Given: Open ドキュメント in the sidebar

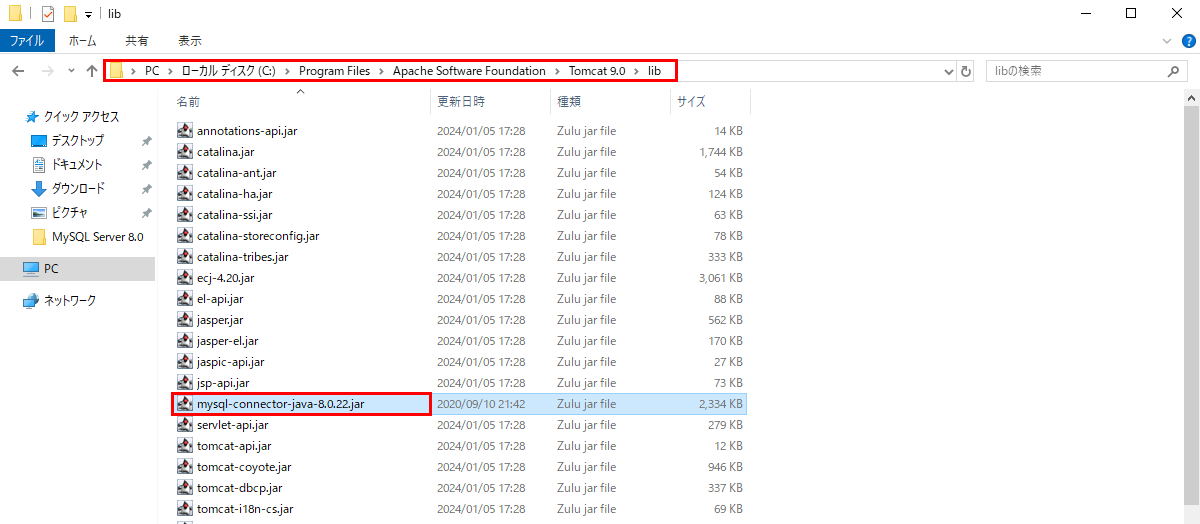Looking at the screenshot, I should click(x=77, y=165).
